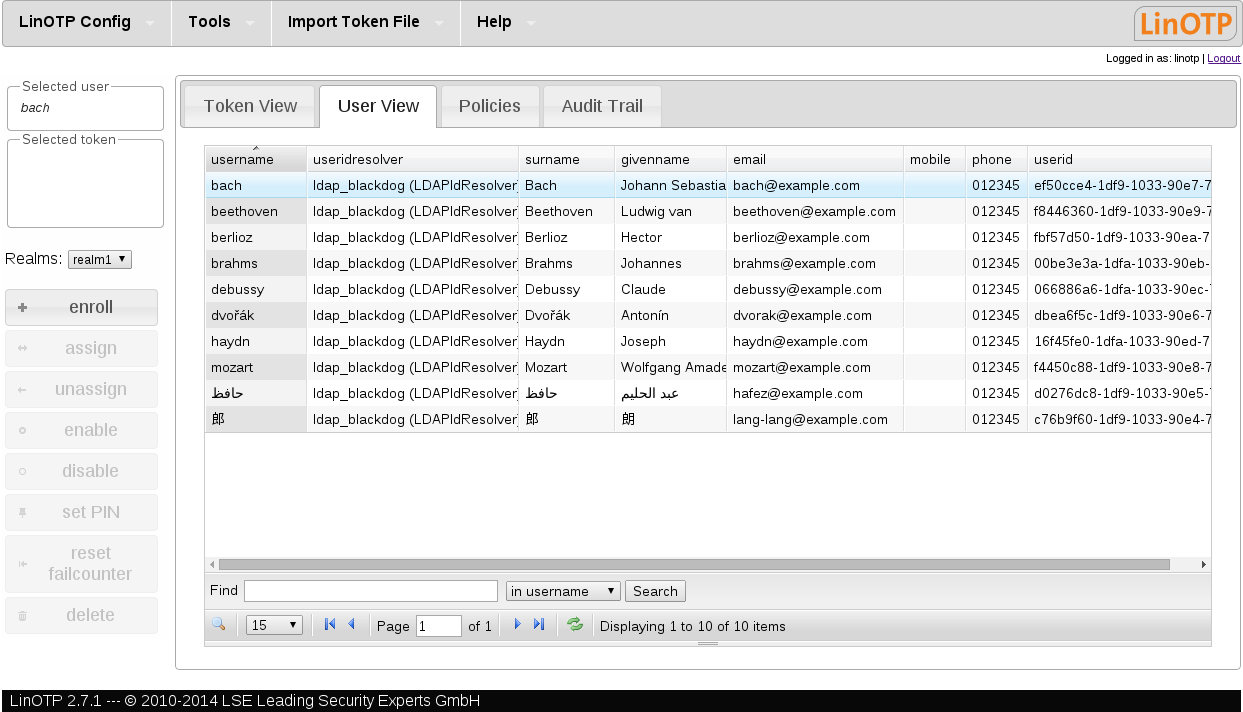Click the LinOTP logo

click(1185, 23)
